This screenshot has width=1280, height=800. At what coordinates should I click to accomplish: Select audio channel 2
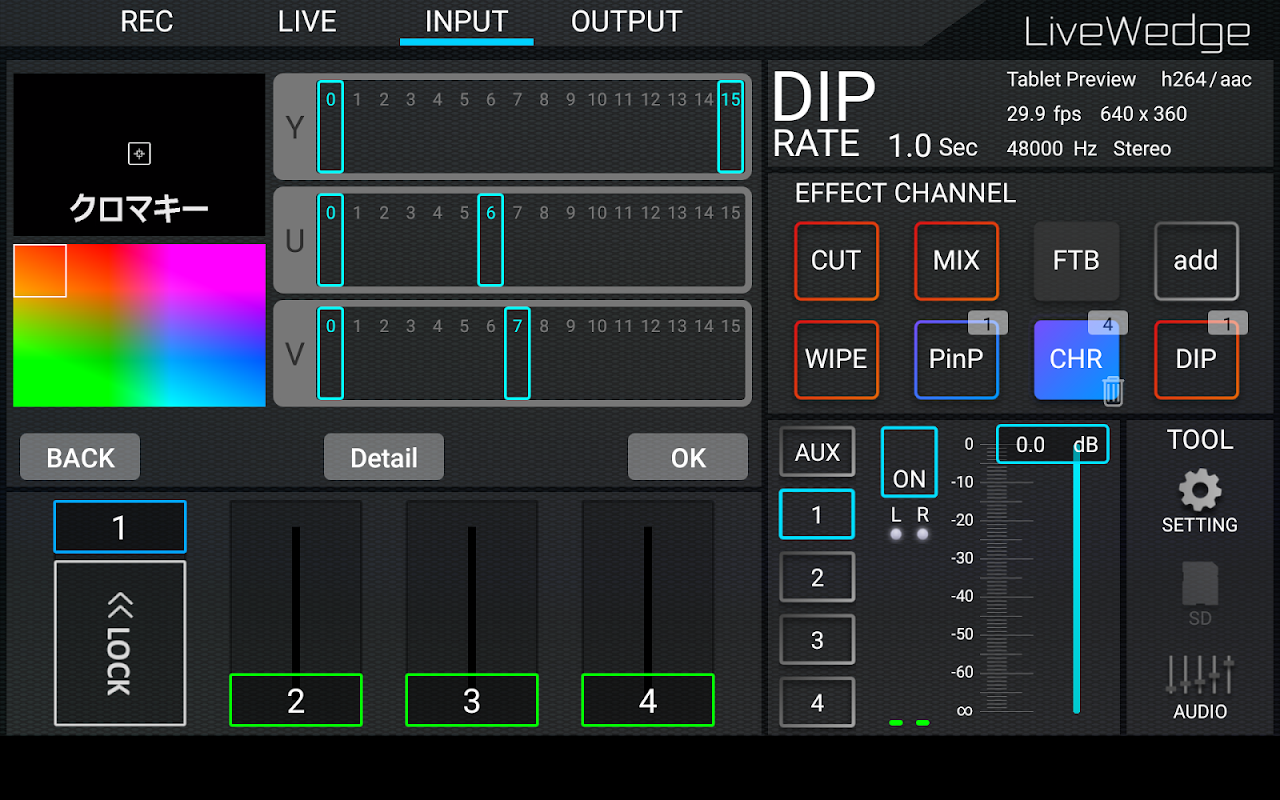[817, 577]
